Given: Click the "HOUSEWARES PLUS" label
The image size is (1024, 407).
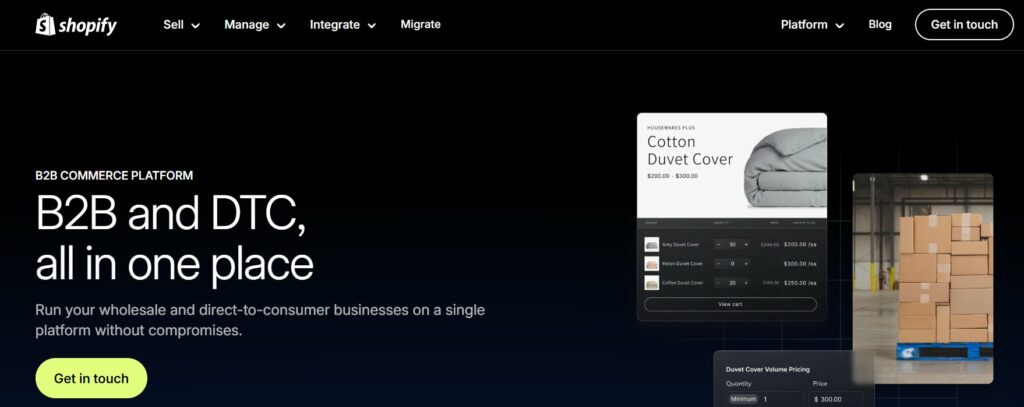Looking at the screenshot, I should point(671,128).
